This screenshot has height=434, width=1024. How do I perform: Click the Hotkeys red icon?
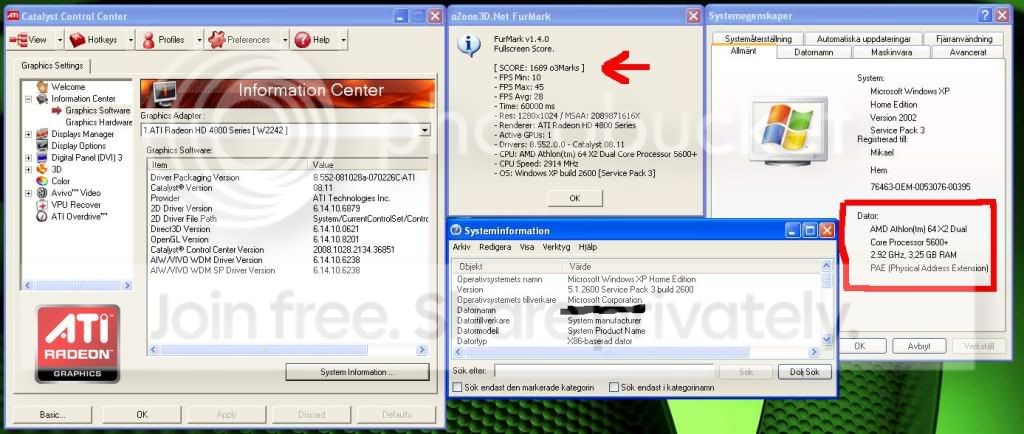coord(78,40)
